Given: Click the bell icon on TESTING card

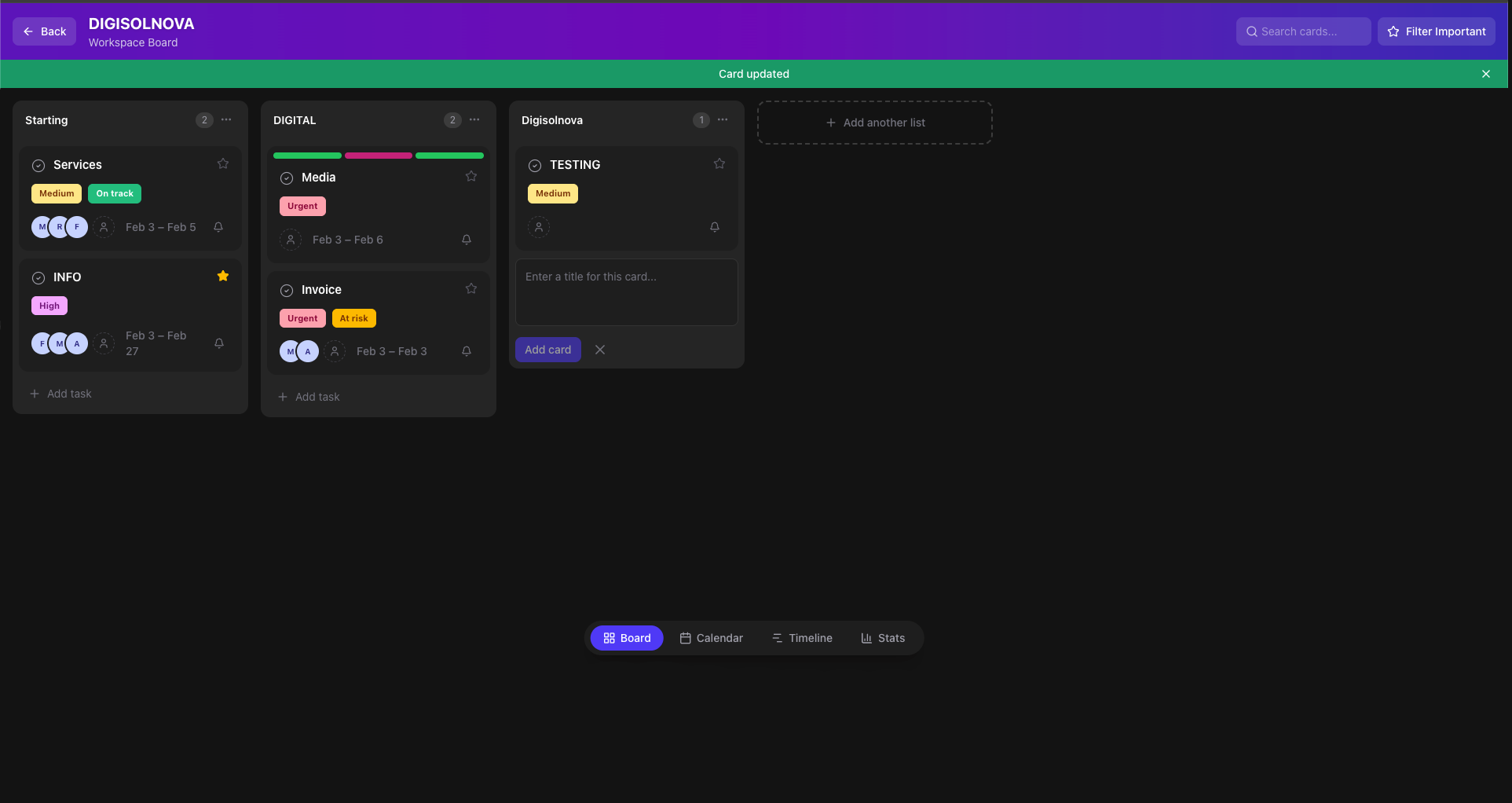Looking at the screenshot, I should coord(715,227).
